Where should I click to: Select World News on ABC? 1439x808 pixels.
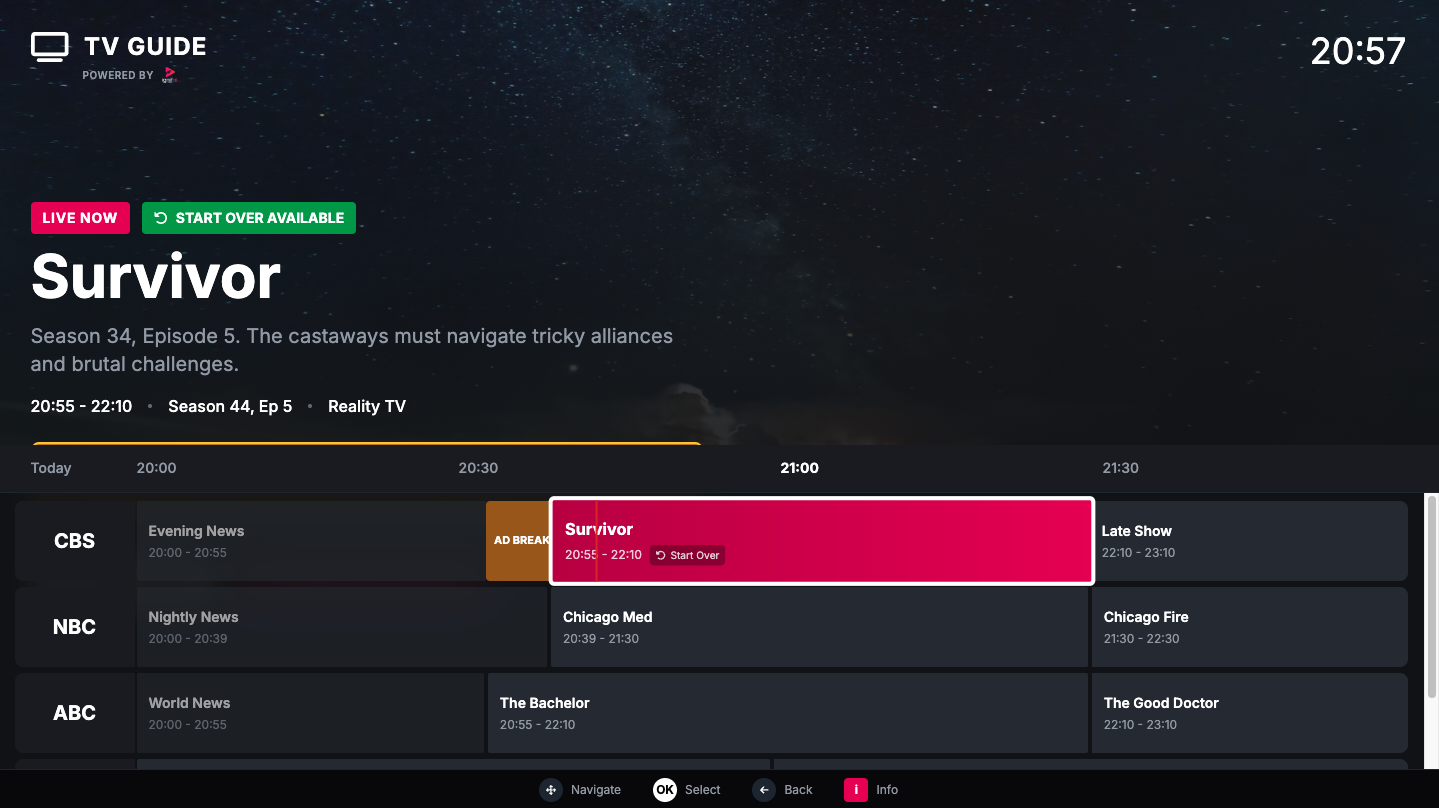pos(310,713)
